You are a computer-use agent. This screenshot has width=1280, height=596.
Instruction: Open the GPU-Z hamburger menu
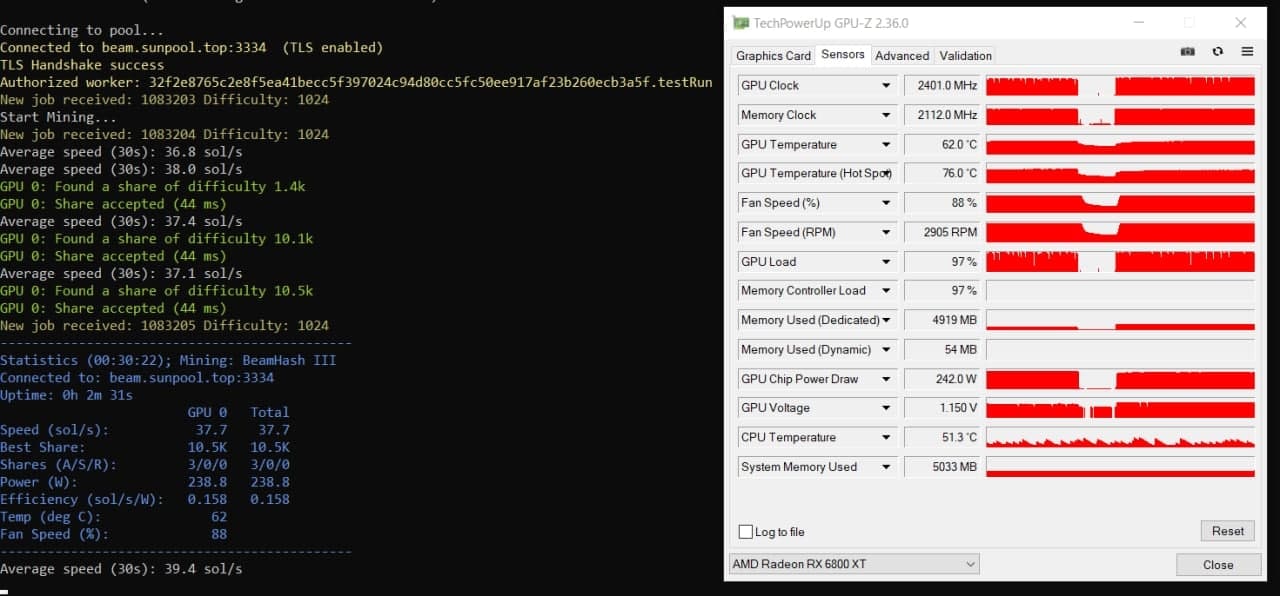(1247, 52)
